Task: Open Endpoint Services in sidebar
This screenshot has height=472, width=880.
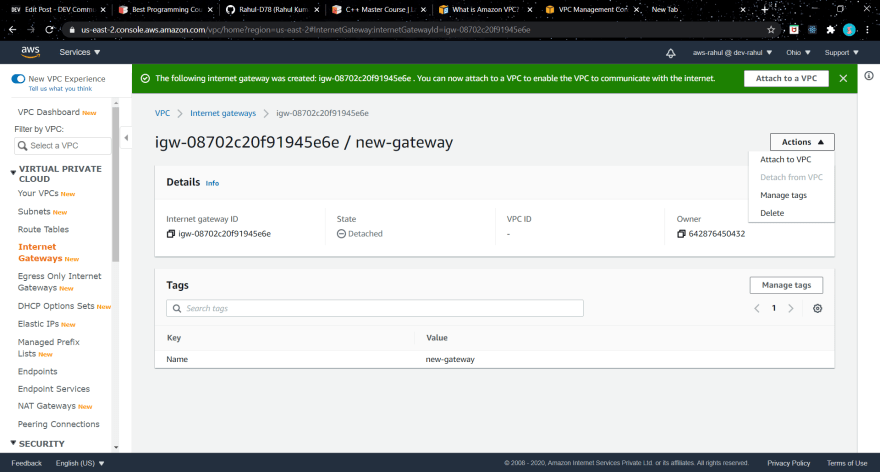Action: click(53, 389)
